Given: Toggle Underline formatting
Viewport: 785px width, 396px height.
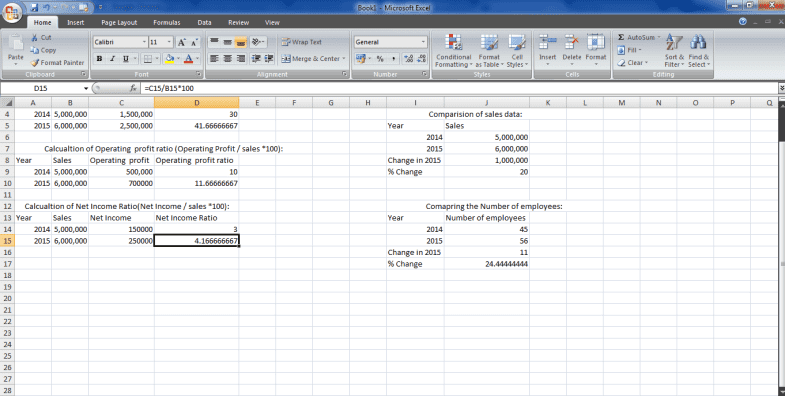Looking at the screenshot, I should pos(125,59).
